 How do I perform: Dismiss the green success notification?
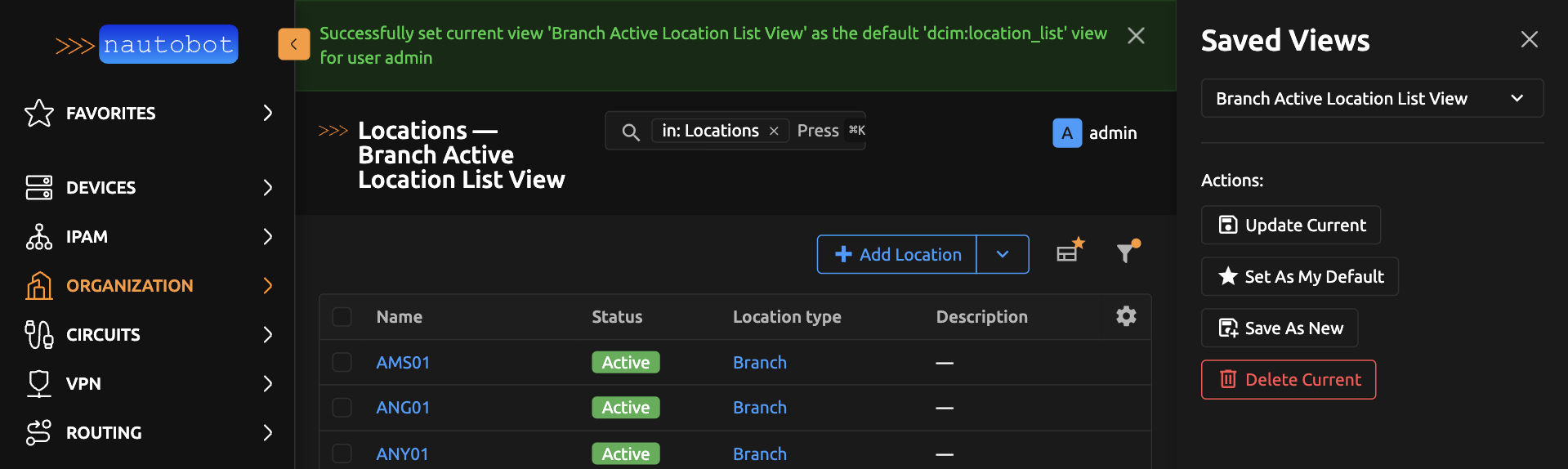[1136, 36]
